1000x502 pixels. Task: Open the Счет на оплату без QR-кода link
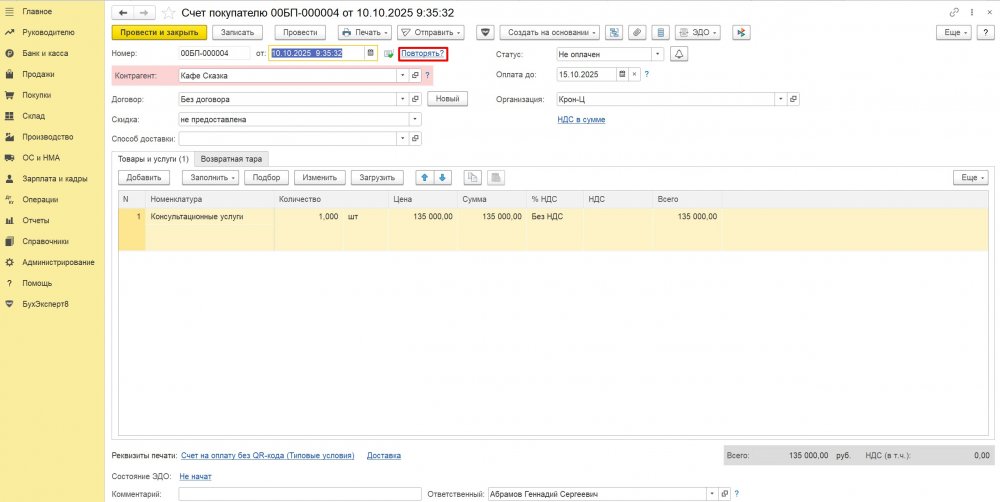(267, 455)
